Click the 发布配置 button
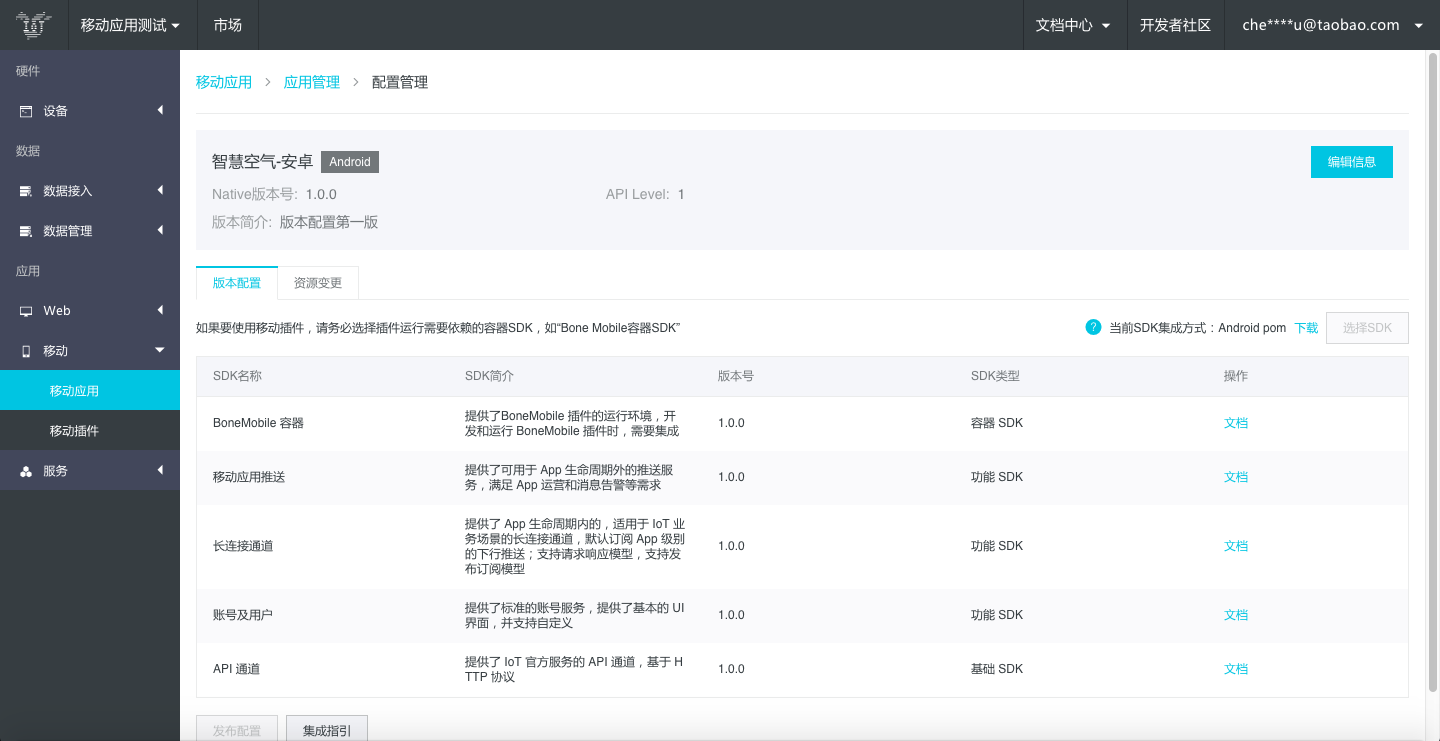This screenshot has width=1440, height=741. [x=237, y=730]
